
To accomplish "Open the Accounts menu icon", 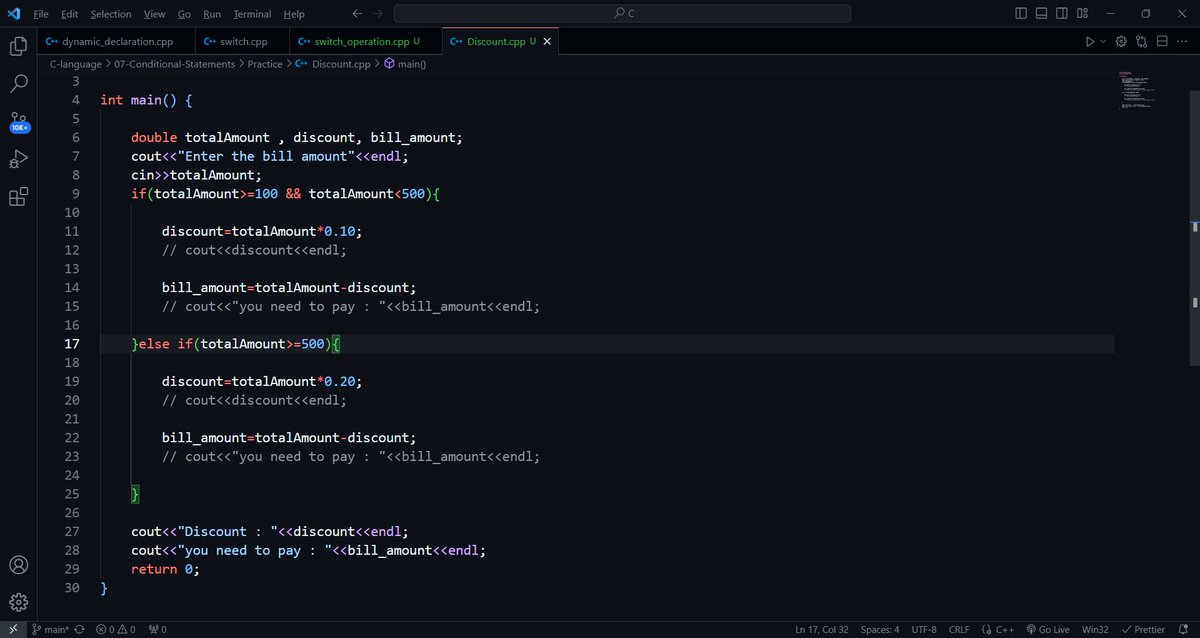I will pos(18,566).
